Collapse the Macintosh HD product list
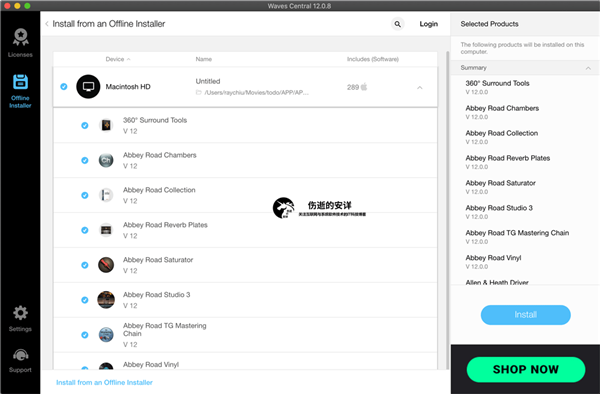This screenshot has height=394, width=600. coord(420,88)
